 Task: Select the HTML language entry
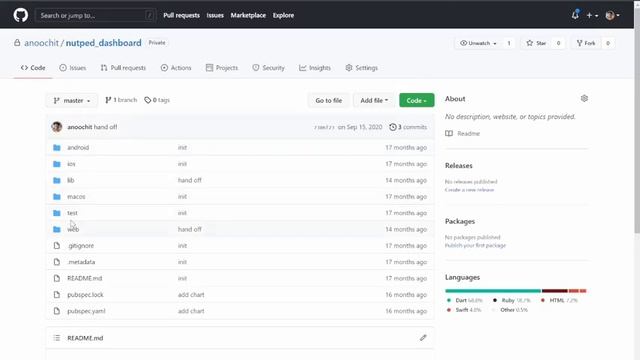559,300
